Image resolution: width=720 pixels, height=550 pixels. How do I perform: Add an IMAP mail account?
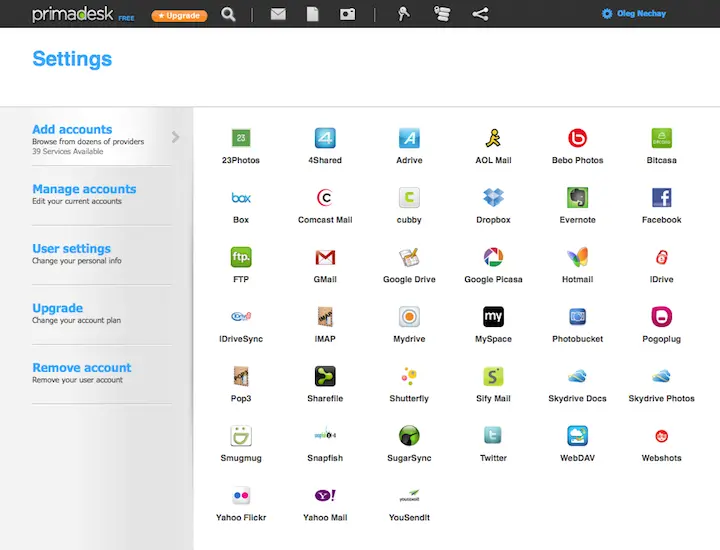[x=325, y=316]
